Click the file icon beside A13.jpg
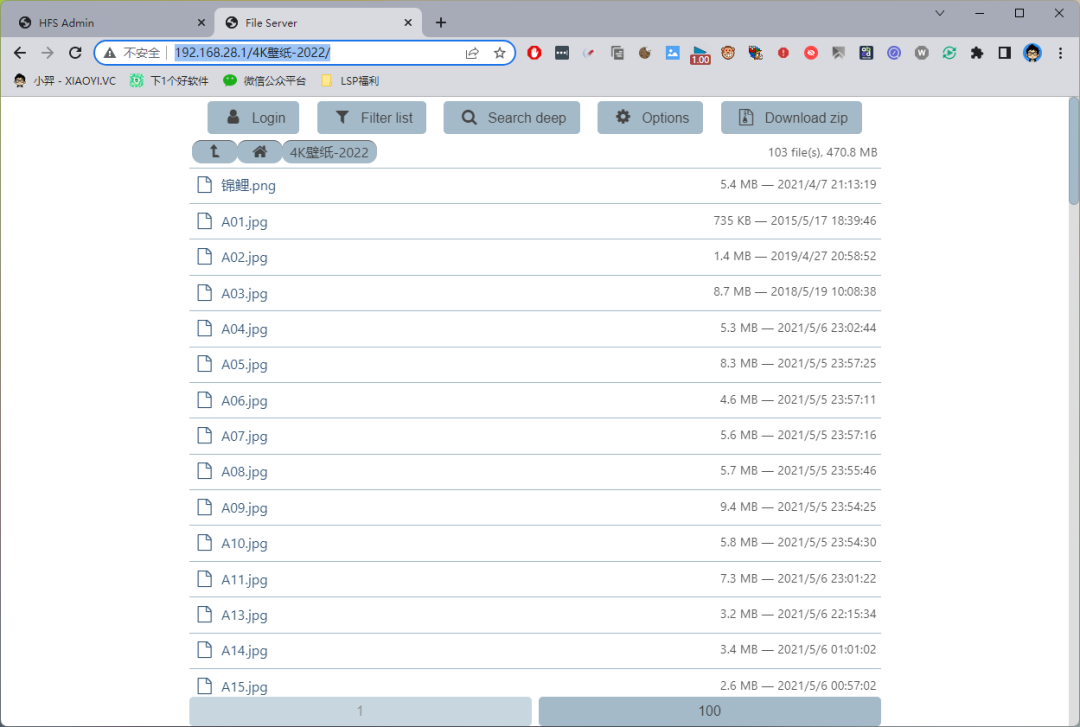1080x727 pixels. click(205, 615)
